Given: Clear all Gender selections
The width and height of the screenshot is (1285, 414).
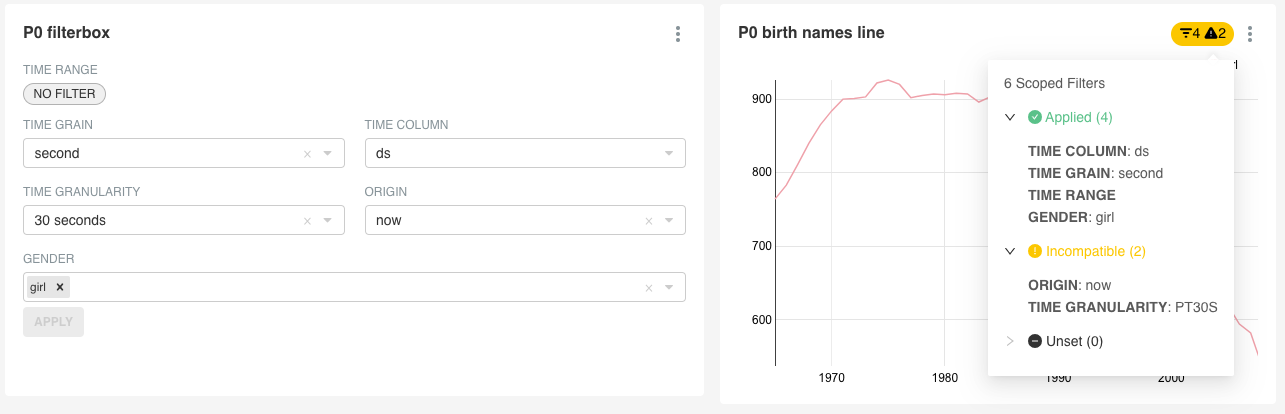Looking at the screenshot, I should [x=648, y=288].
